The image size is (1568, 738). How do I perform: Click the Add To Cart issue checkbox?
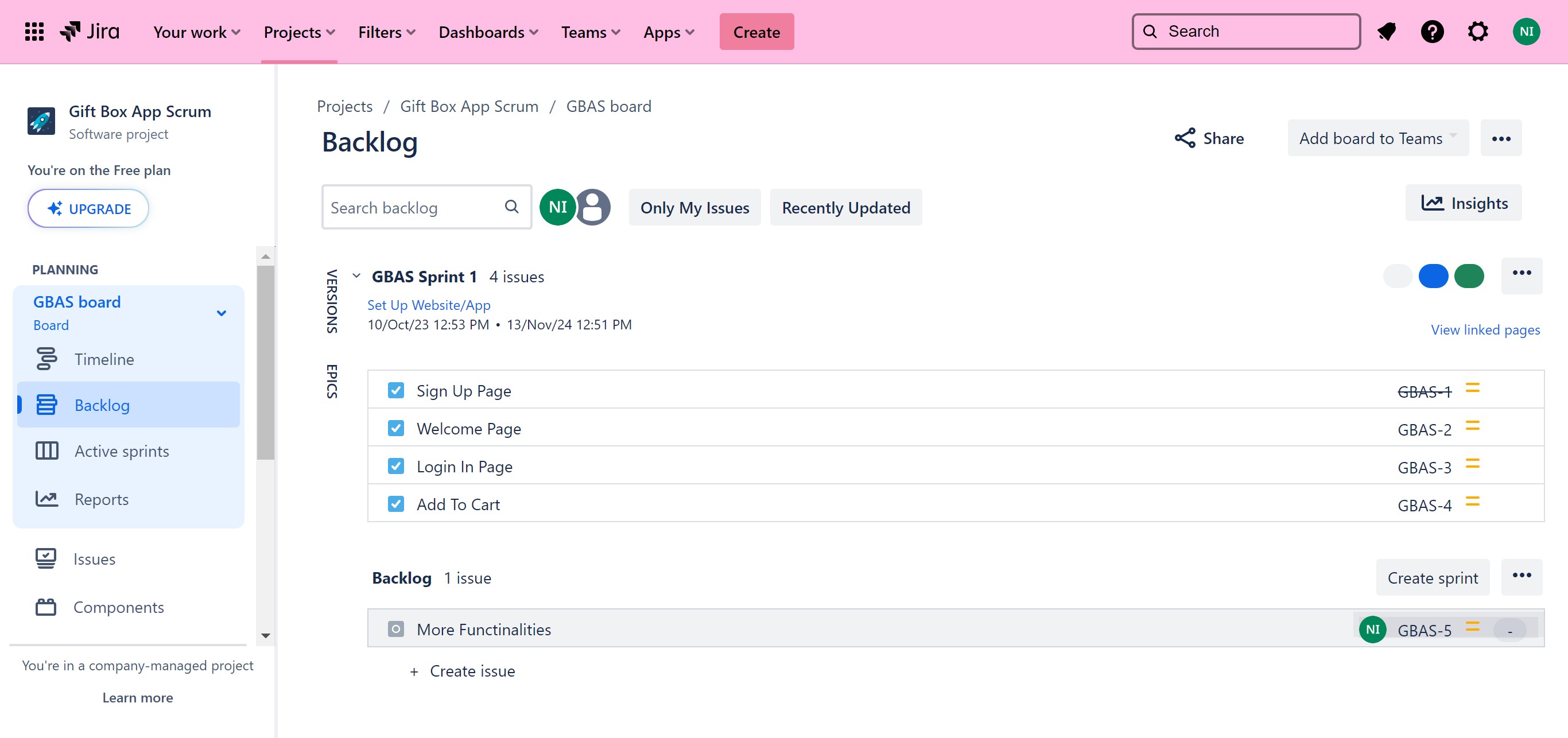[395, 504]
